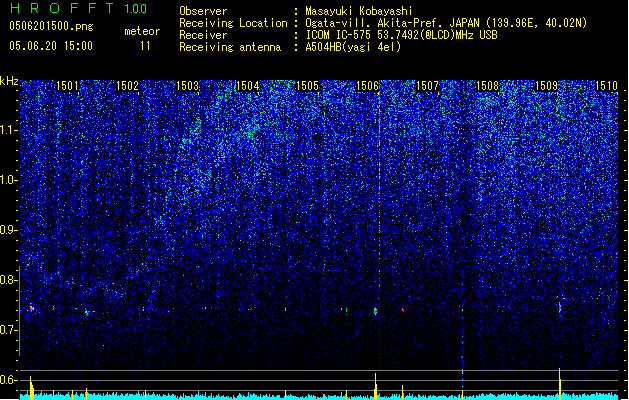Click the 'Observer' field label
The width and height of the screenshot is (629, 400).
click(x=203, y=11)
